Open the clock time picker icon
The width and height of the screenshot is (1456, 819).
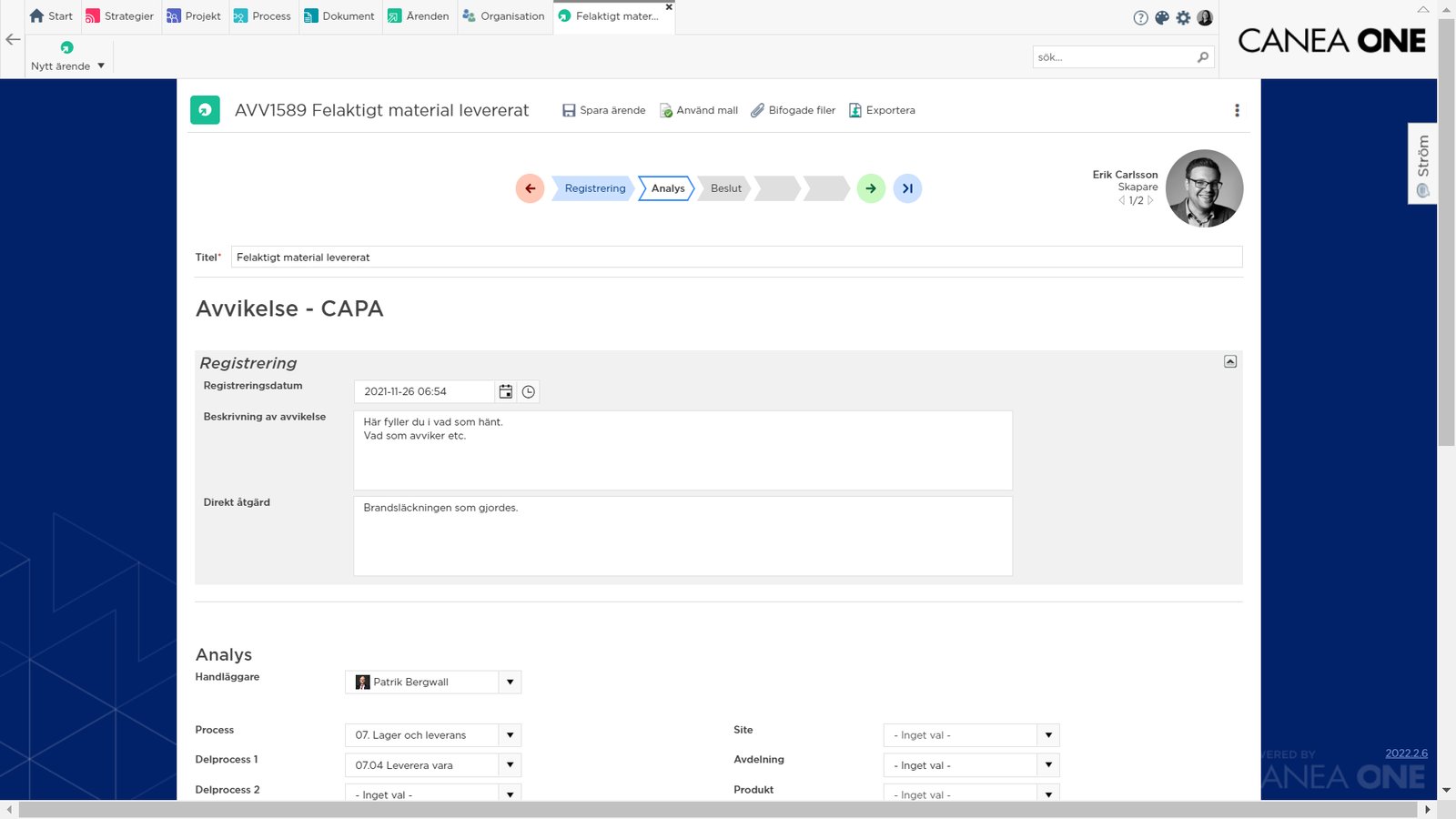point(529,391)
